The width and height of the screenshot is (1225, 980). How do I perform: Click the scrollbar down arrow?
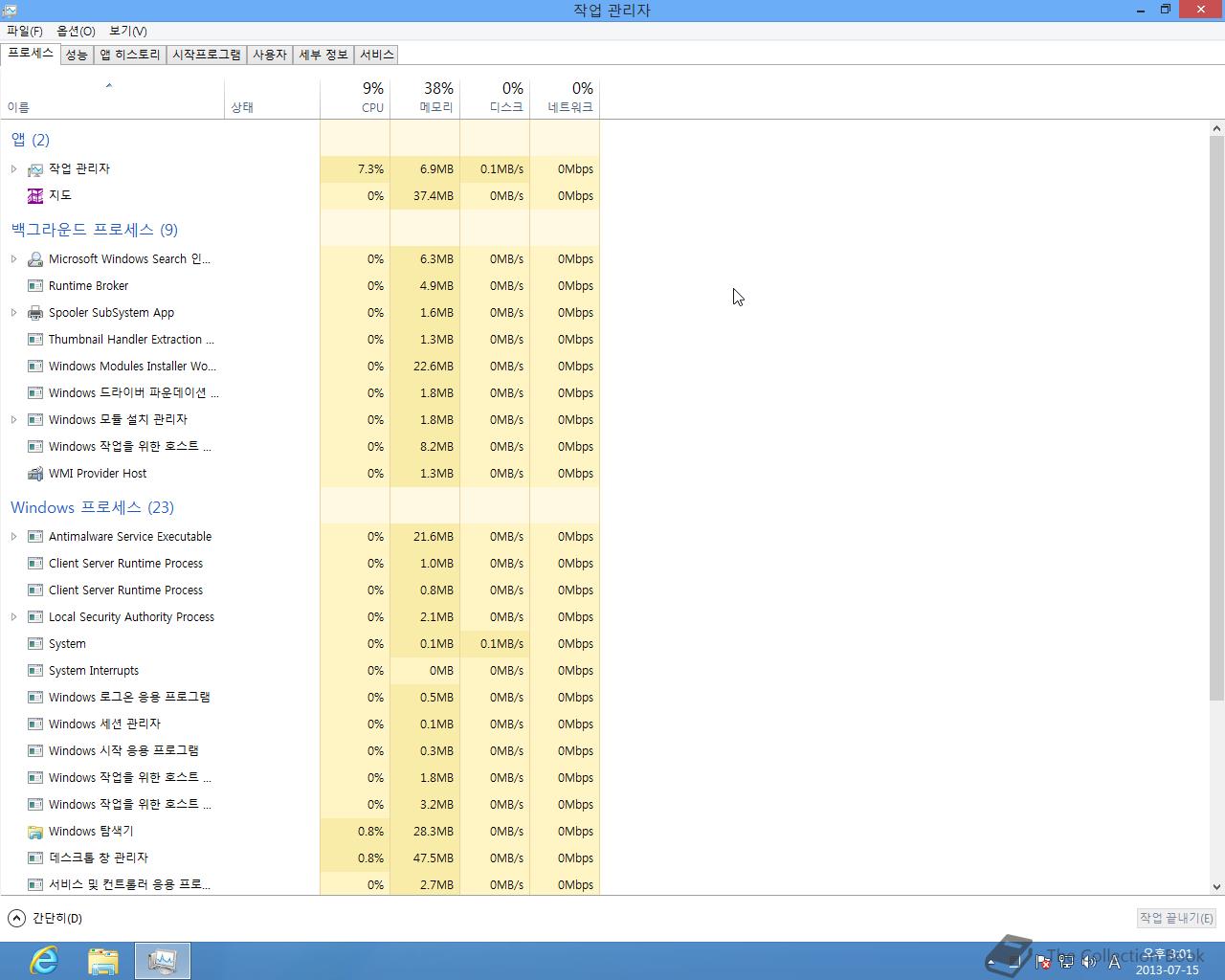1216,887
